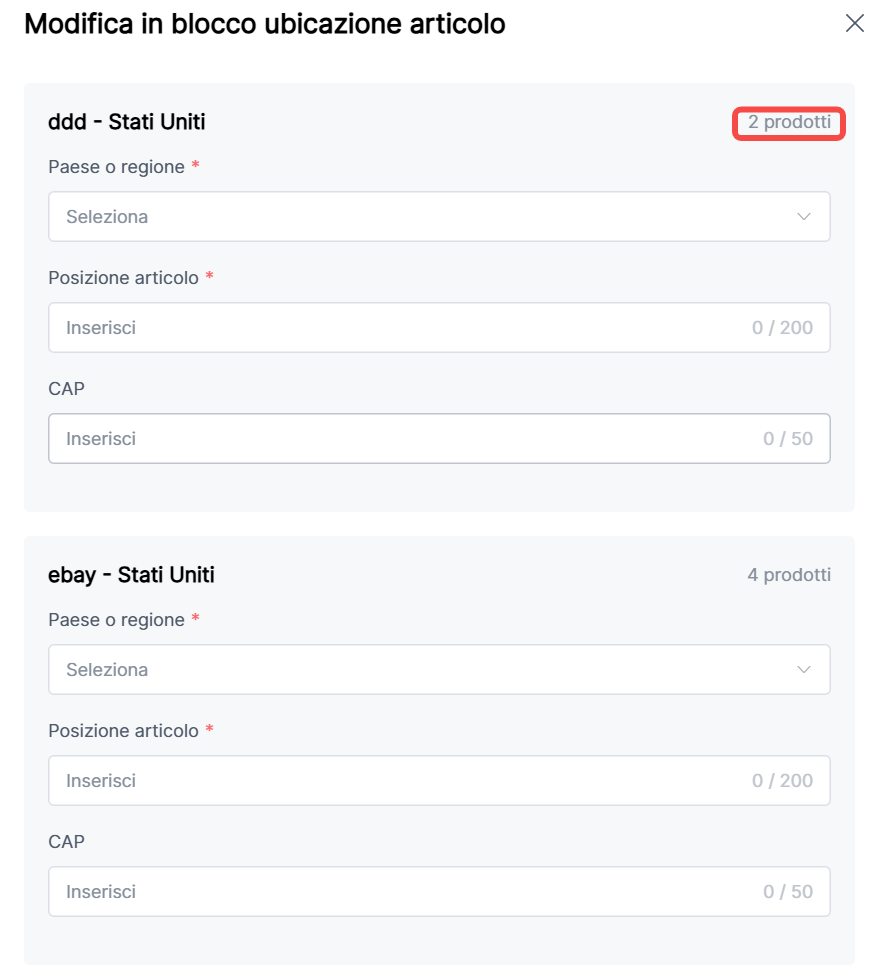876x966 pixels.
Task: Click the "2 prodotti" count label
Action: [x=789, y=123]
